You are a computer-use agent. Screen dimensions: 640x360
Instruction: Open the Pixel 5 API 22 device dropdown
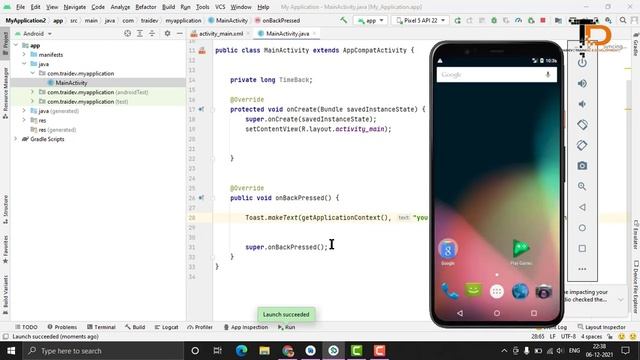[x=420, y=20]
